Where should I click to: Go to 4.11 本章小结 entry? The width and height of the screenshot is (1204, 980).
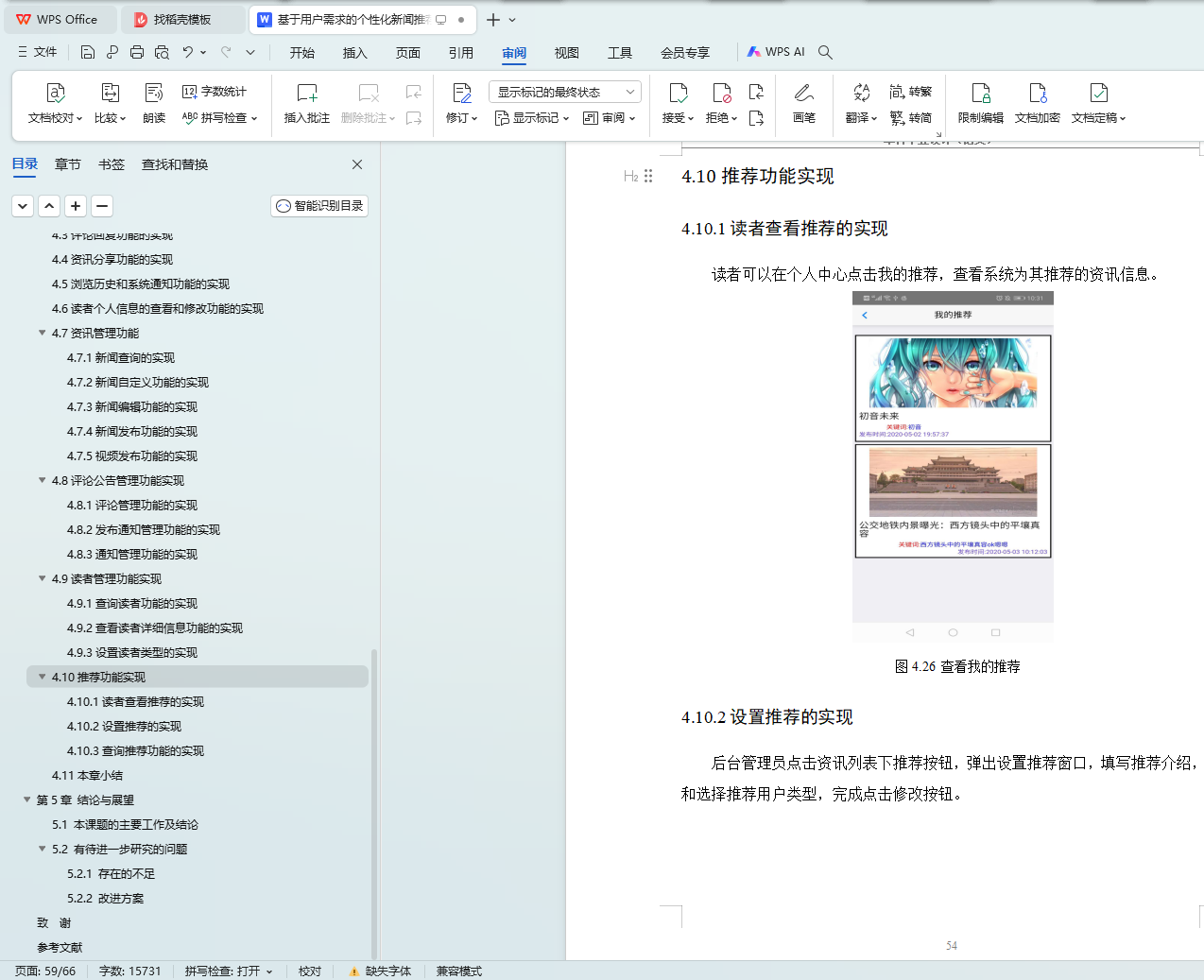click(87, 775)
